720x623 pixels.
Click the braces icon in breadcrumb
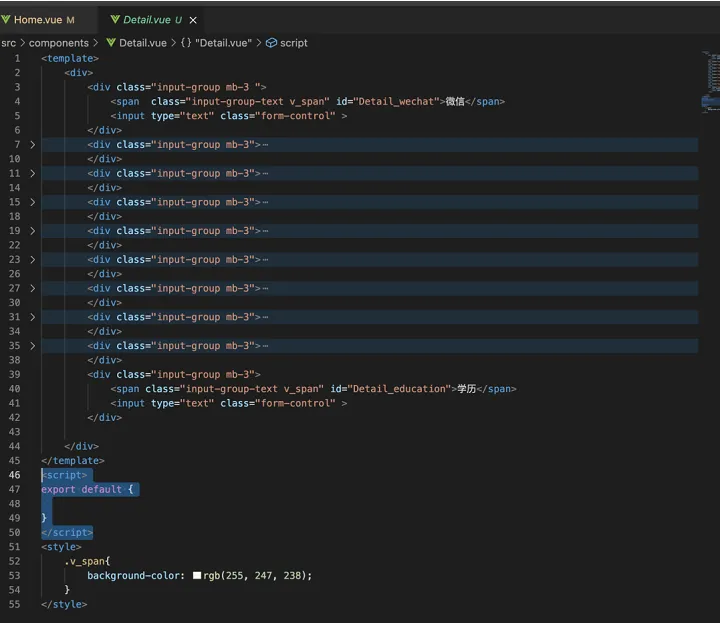pos(186,43)
